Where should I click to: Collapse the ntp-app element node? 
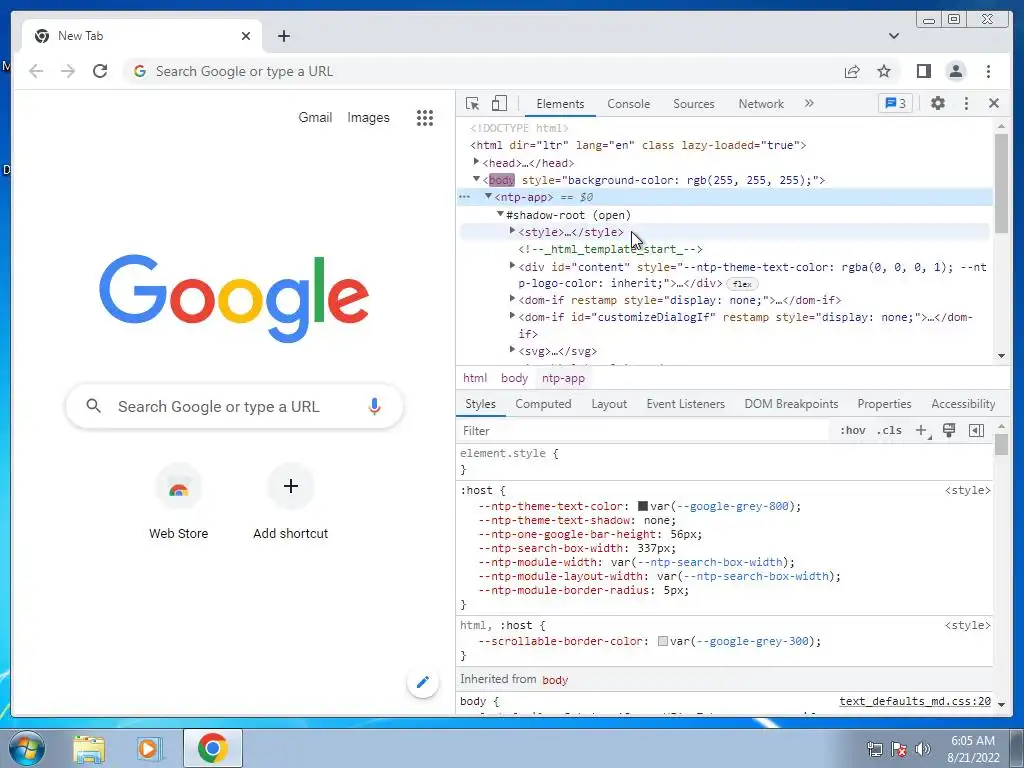tap(488, 196)
